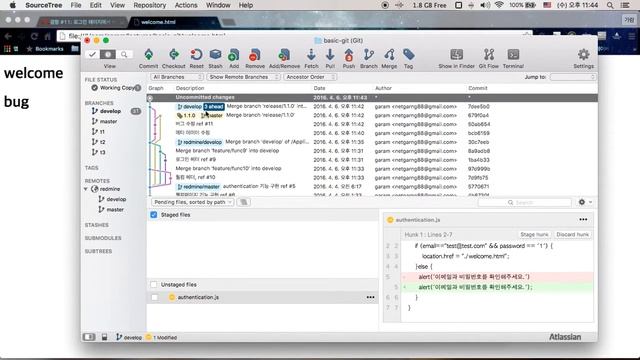Click the Discard hunk button

572,235
